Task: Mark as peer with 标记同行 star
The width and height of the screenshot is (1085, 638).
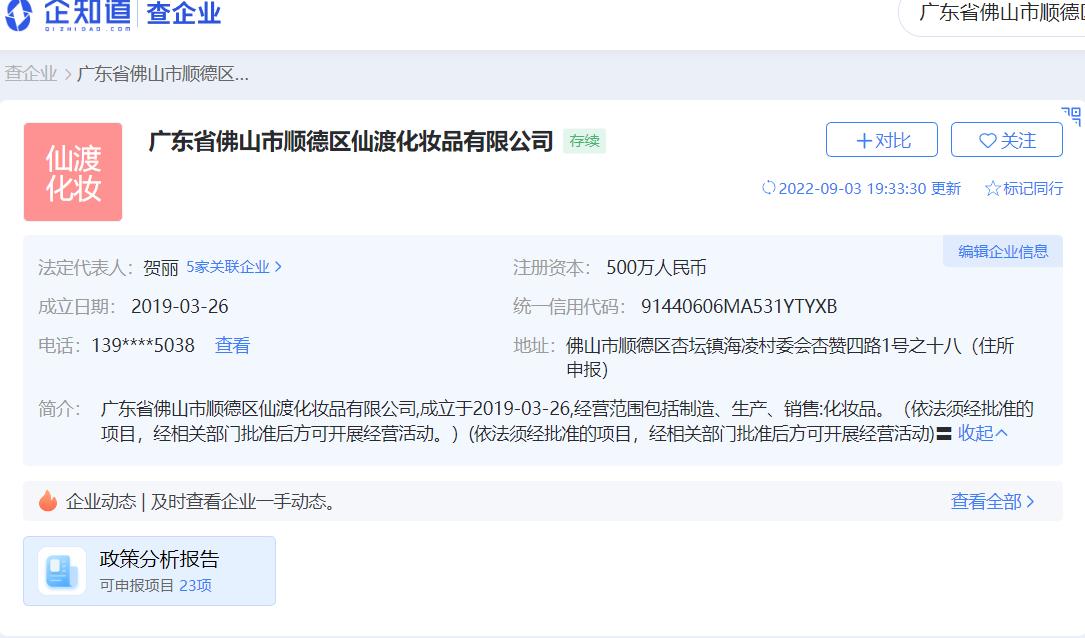Action: point(1023,188)
